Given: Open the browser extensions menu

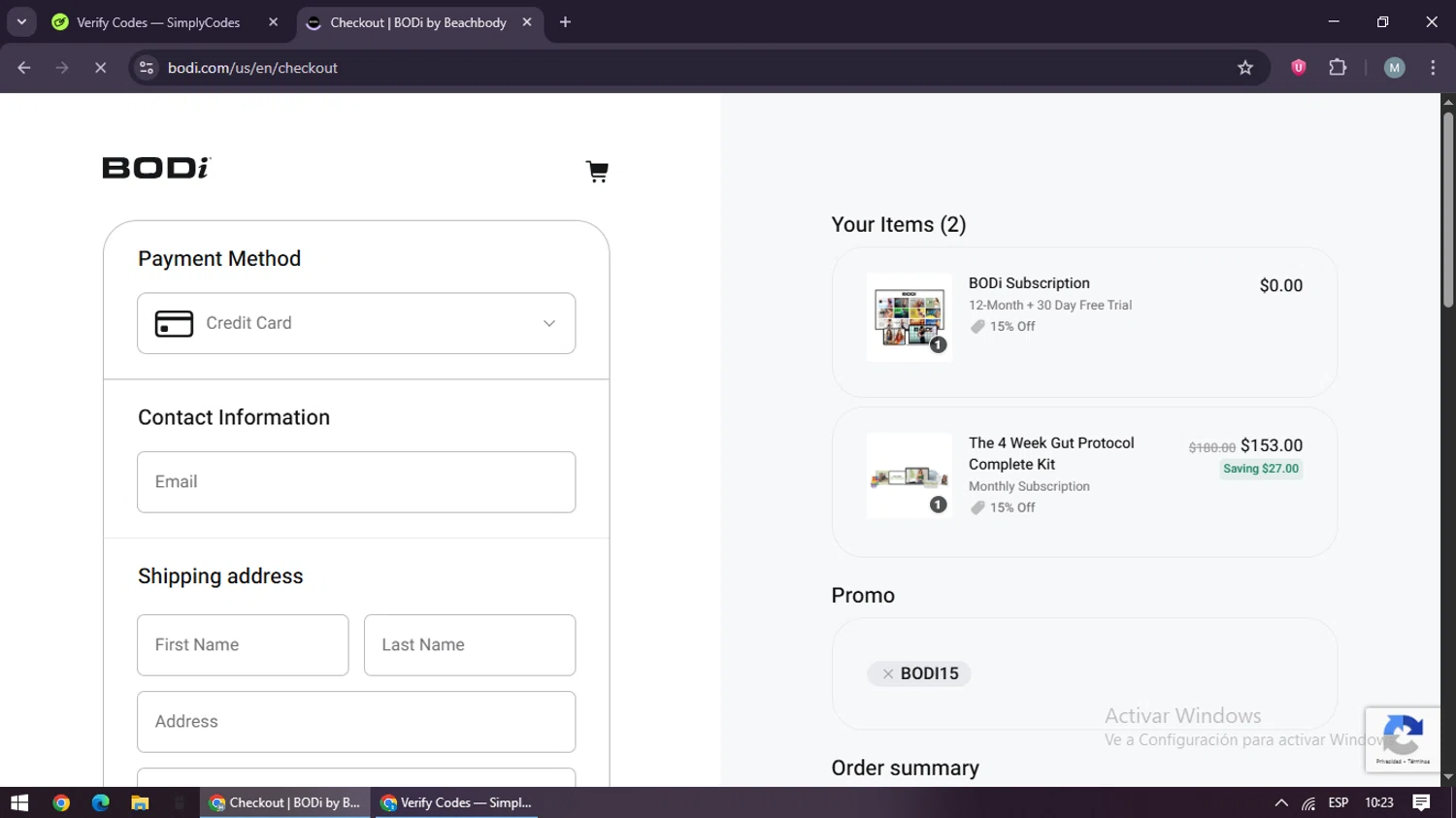Looking at the screenshot, I should coord(1338,68).
